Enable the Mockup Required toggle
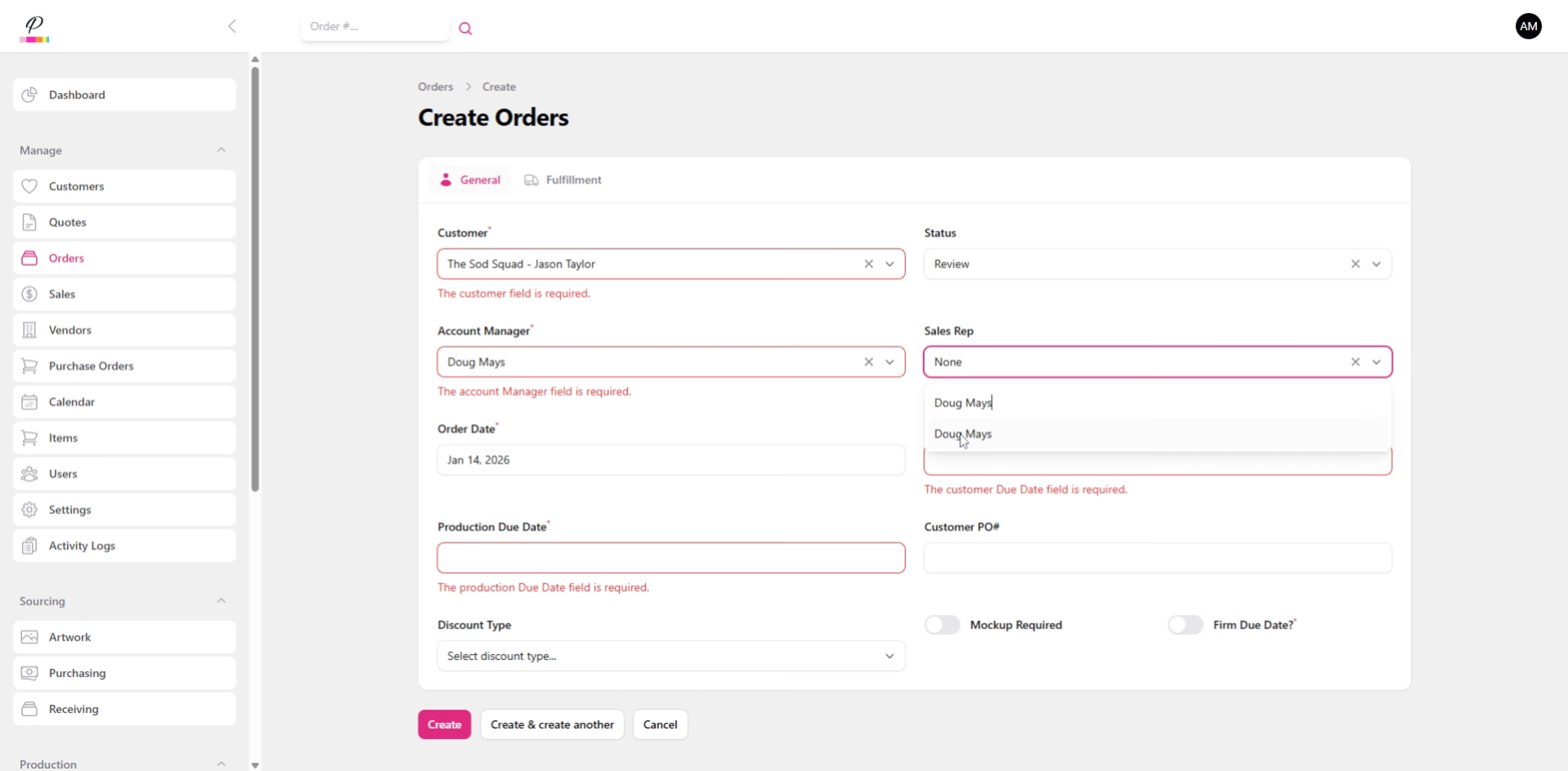 click(x=942, y=625)
